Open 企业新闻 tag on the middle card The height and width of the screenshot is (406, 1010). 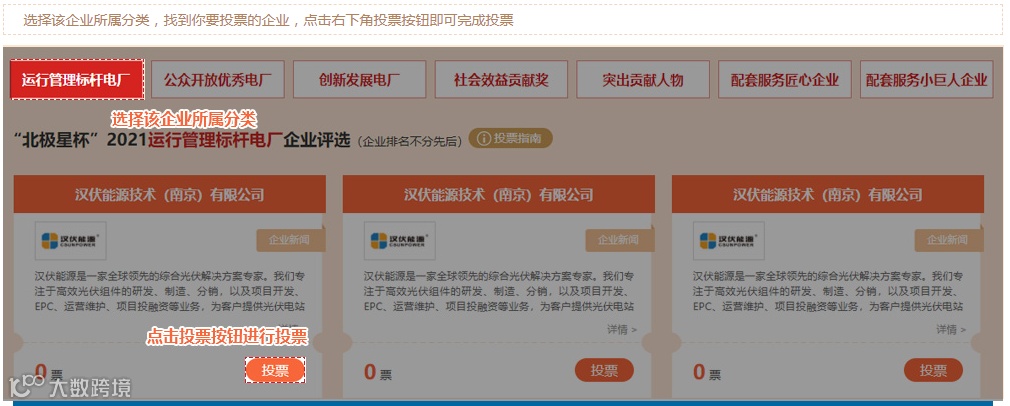[x=620, y=240]
